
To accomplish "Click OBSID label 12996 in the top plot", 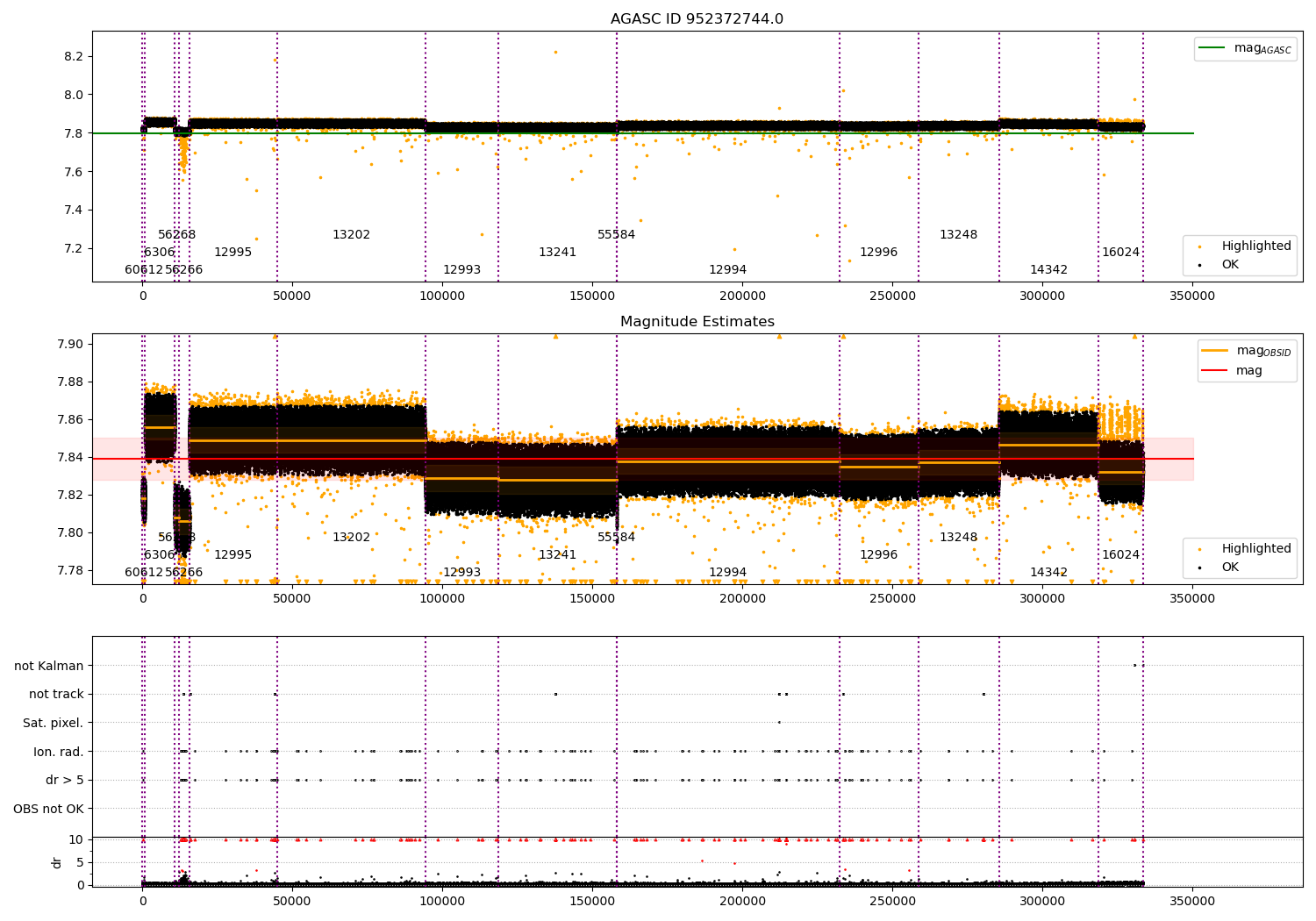I will (x=879, y=253).
